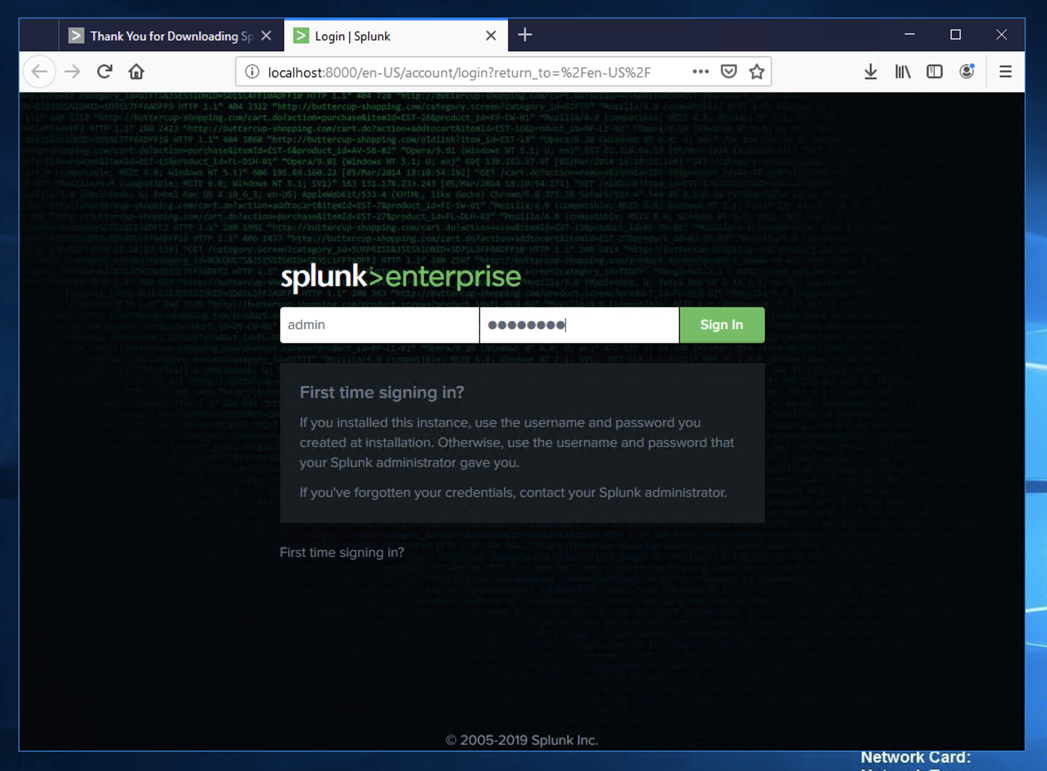Open Firefox Account avatar icon
Image resolution: width=1047 pixels, height=771 pixels.
(967, 71)
